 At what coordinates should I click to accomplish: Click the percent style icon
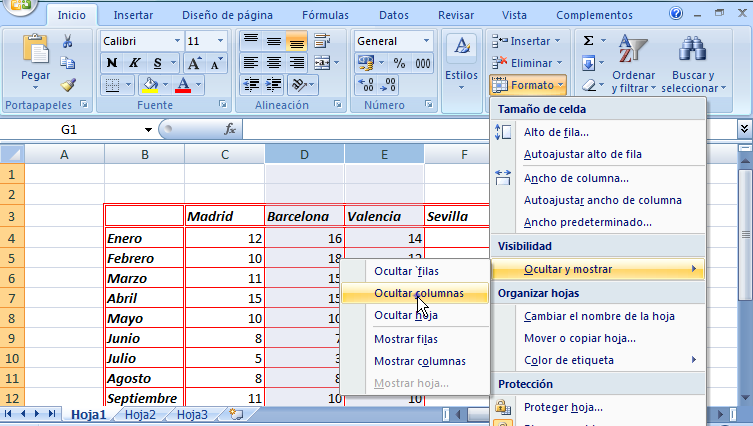pos(398,63)
